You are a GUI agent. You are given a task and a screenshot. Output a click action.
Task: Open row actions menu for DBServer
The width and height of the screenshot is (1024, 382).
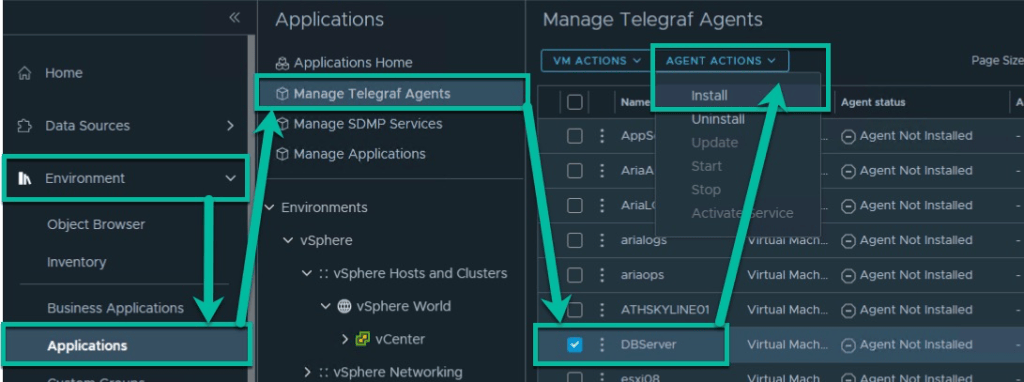pyautogui.click(x=602, y=344)
